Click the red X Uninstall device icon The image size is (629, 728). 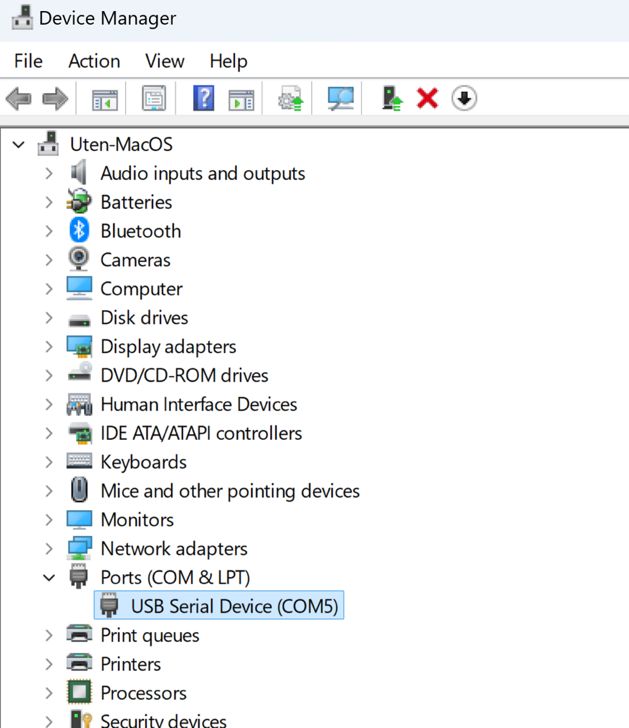427,98
